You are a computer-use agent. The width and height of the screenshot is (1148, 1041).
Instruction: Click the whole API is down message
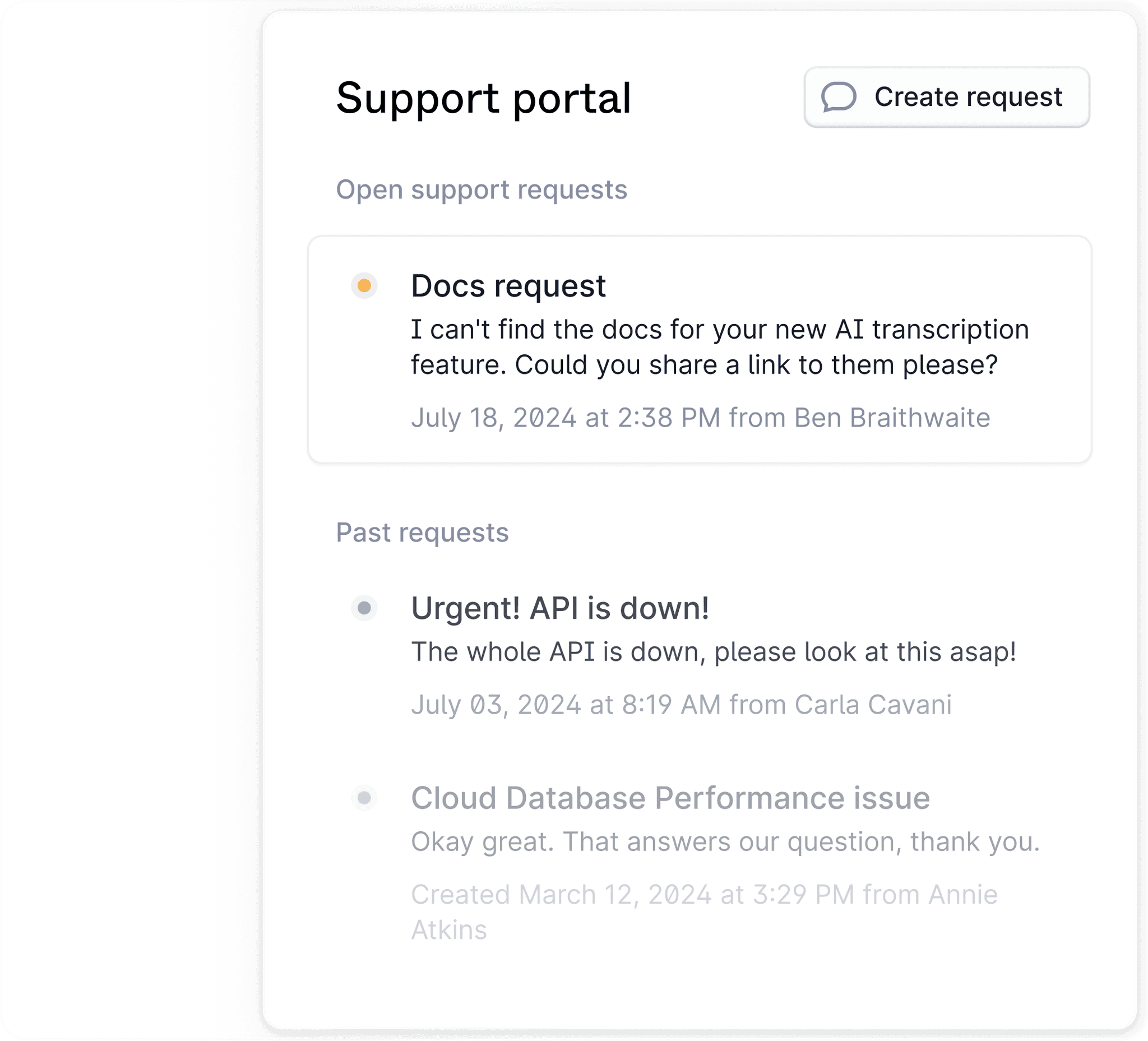714,652
